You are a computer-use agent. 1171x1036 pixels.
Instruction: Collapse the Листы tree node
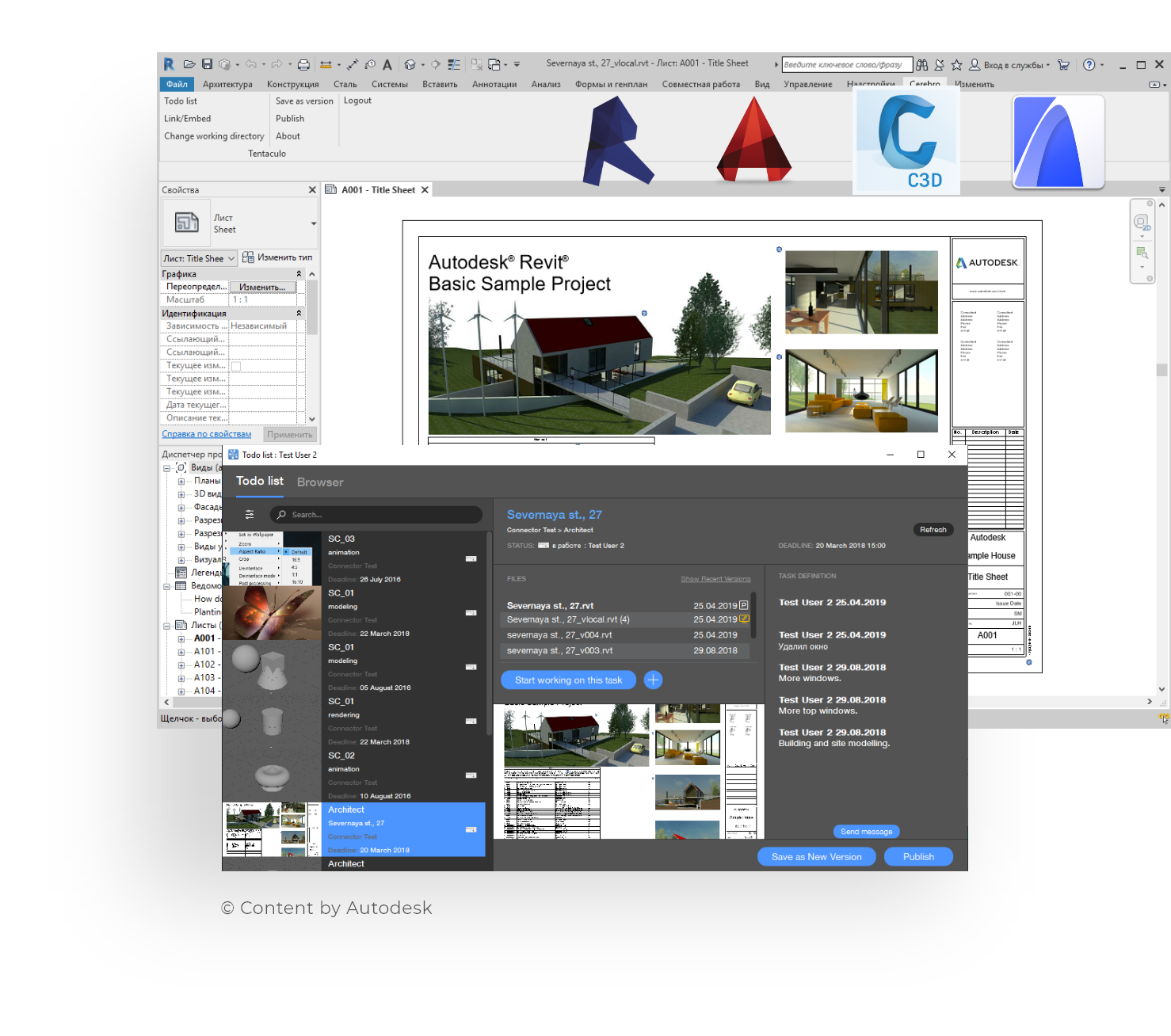[167, 626]
